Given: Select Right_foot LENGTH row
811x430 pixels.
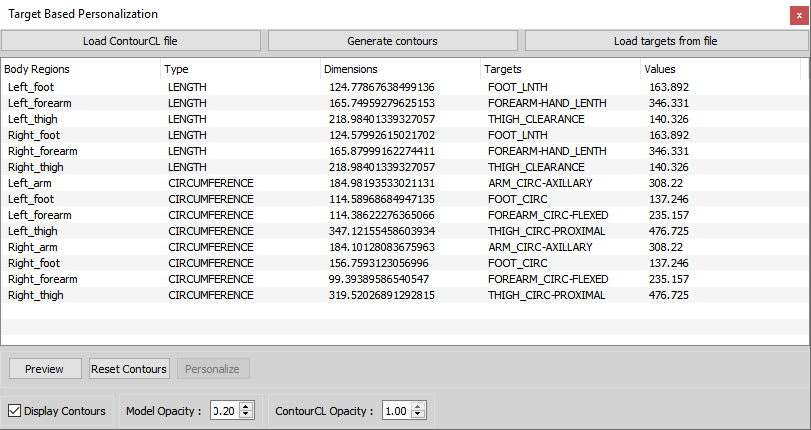Looking at the screenshot, I should [405, 135].
